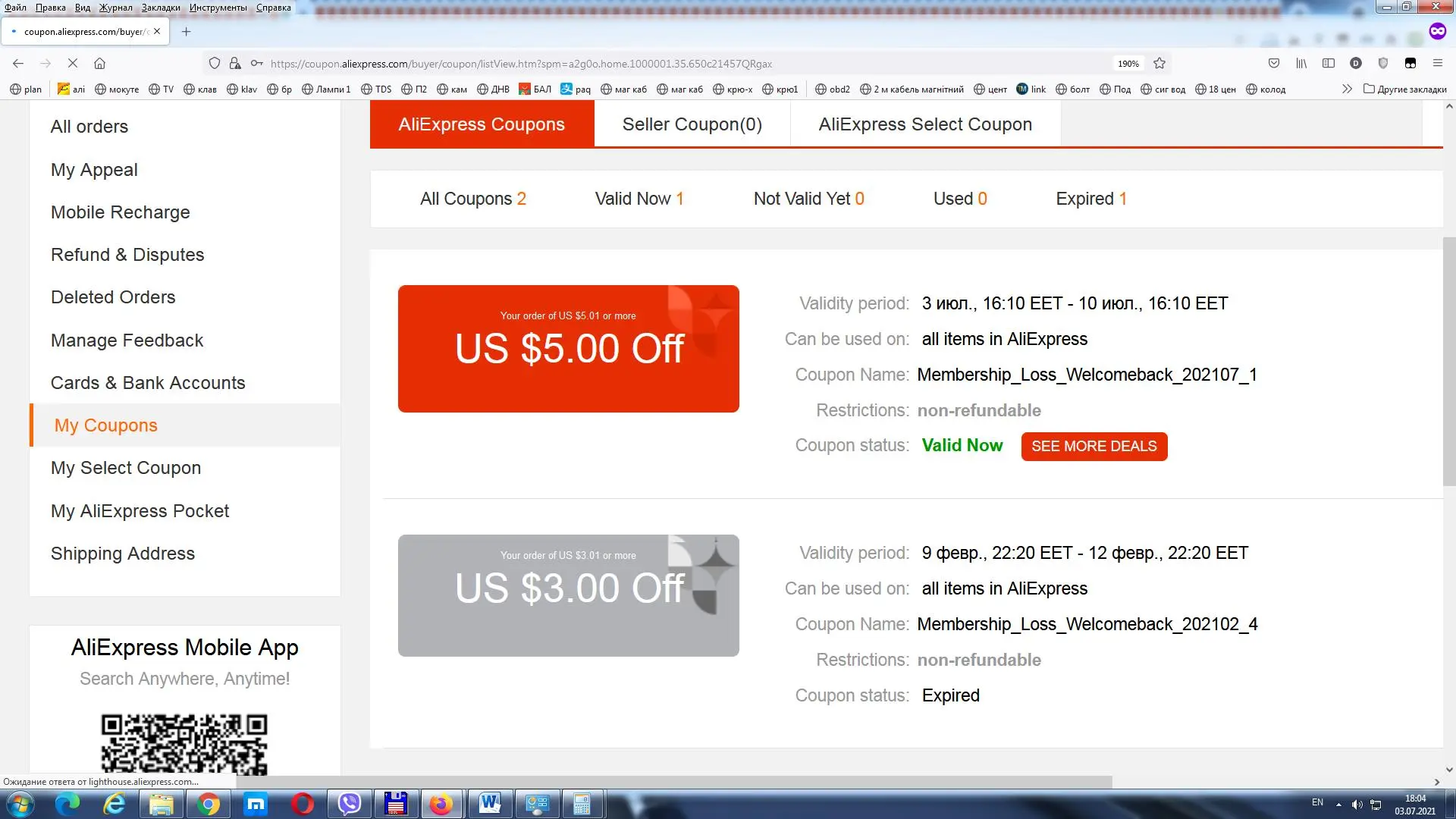The height and width of the screenshot is (819, 1456).
Task: Show more bookmarks with the chevron
Action: point(1347,89)
